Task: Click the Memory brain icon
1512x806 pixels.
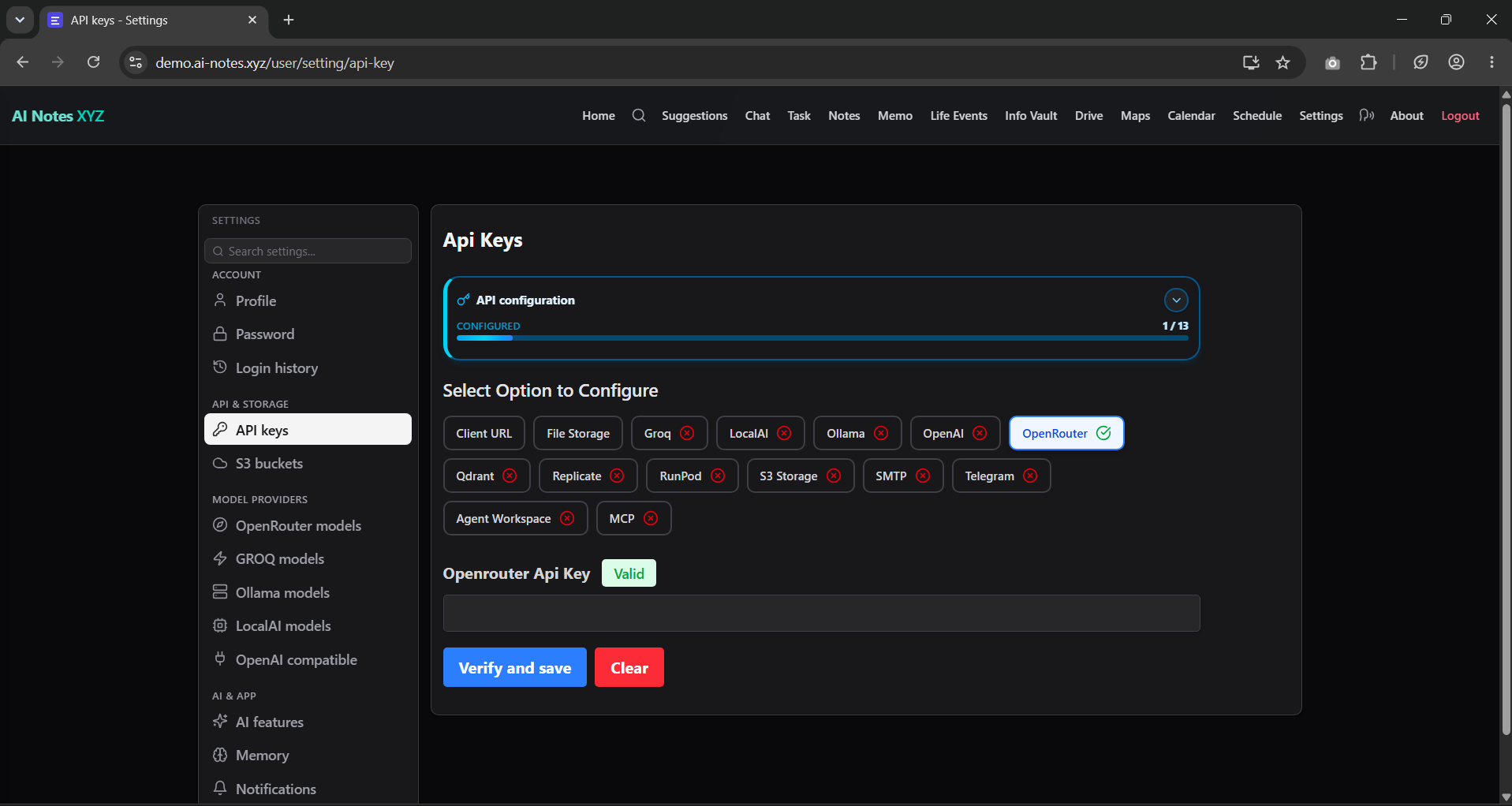Action: point(220,755)
